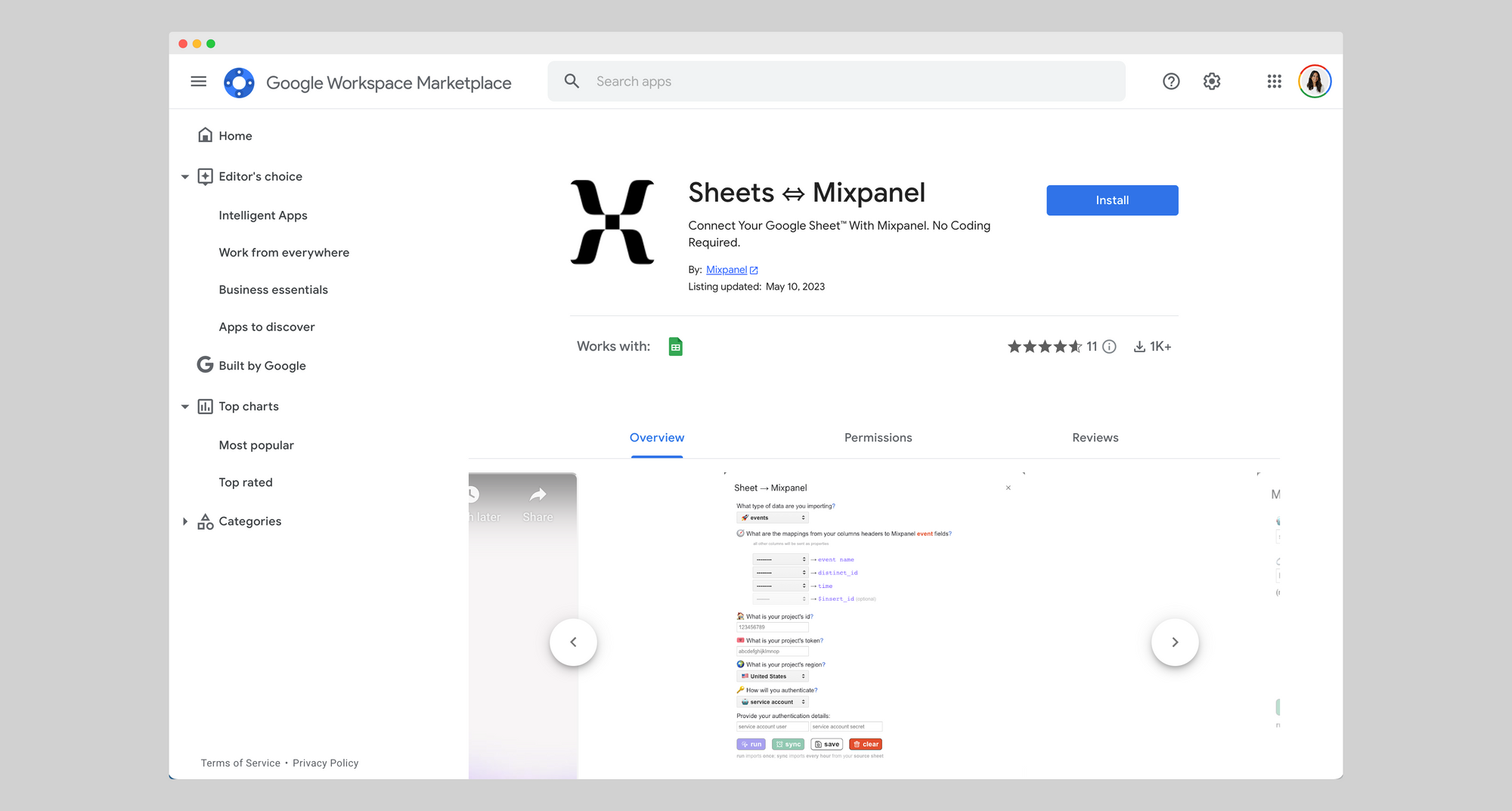Open Apps to discover category
This screenshot has height=811, width=1512.
click(266, 327)
